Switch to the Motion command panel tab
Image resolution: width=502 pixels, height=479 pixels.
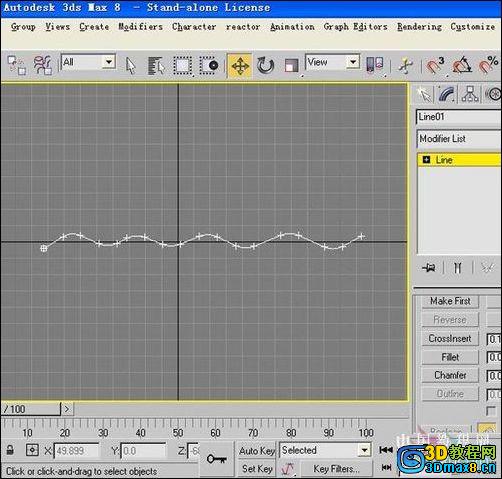click(493, 94)
